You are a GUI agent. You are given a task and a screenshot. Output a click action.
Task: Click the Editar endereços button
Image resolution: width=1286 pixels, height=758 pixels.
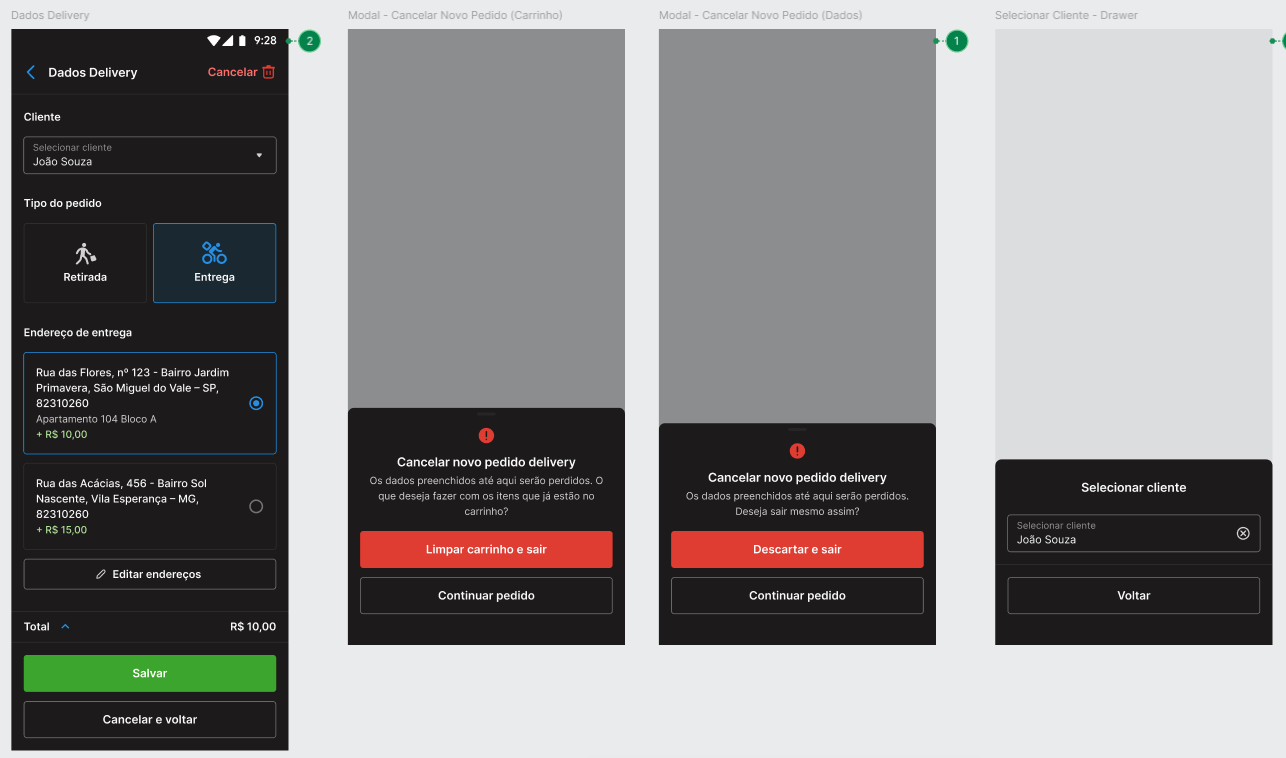tap(150, 574)
